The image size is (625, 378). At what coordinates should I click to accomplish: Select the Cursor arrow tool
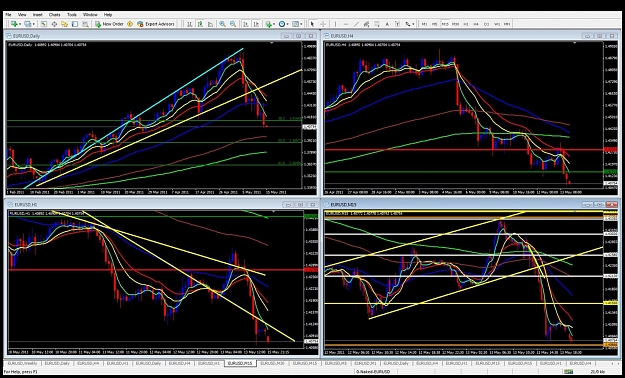(x=312, y=24)
